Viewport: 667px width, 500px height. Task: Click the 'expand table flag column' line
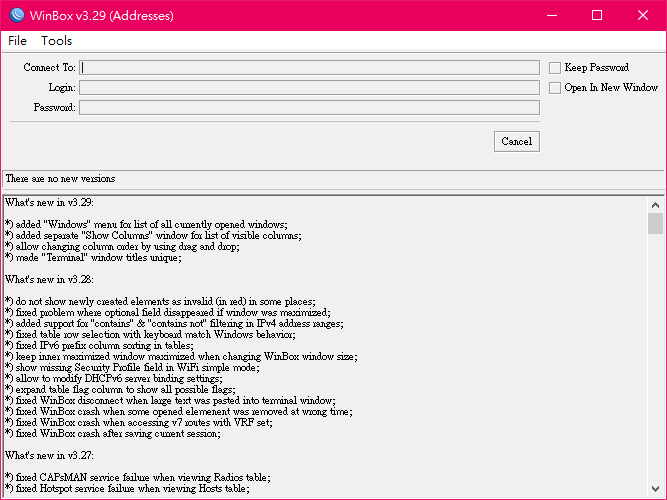120,390
